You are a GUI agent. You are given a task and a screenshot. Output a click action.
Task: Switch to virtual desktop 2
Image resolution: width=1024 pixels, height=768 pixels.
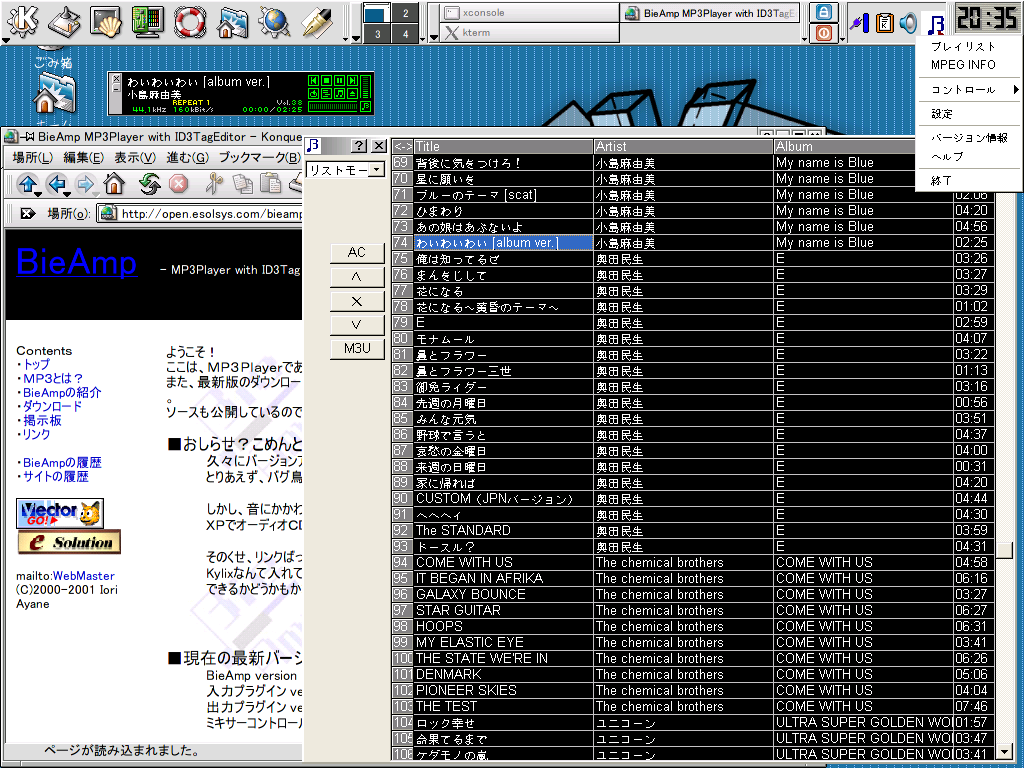405,13
